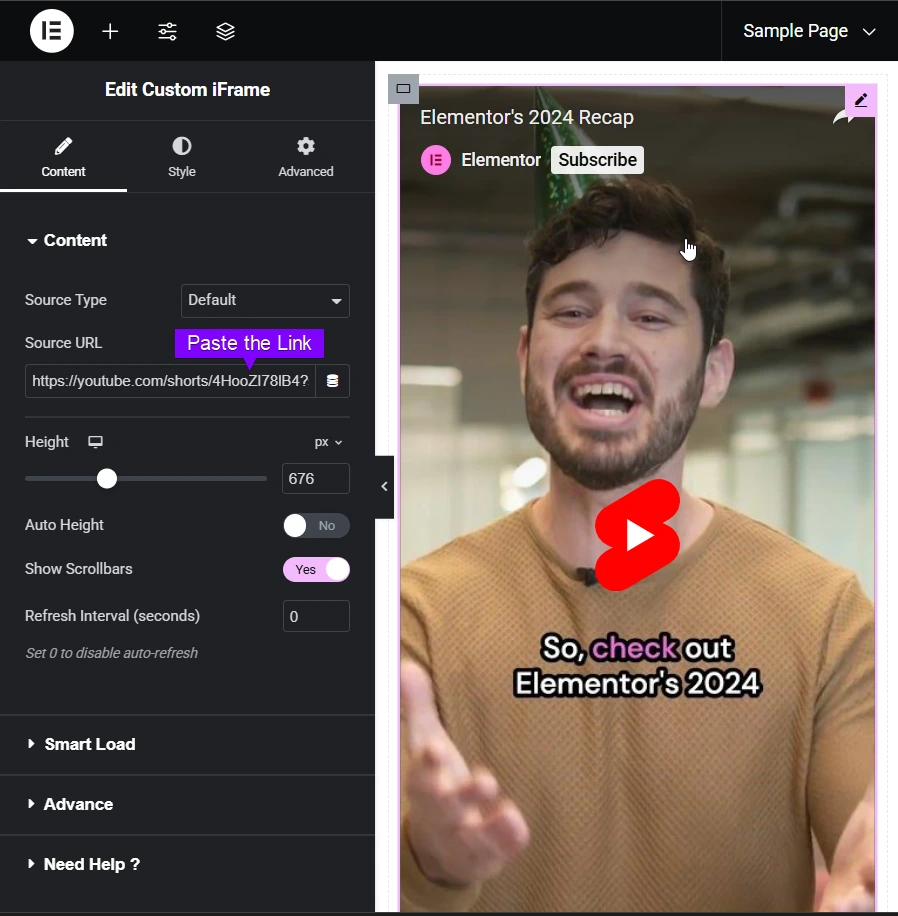Toggle the Auto Height switch

pos(316,526)
